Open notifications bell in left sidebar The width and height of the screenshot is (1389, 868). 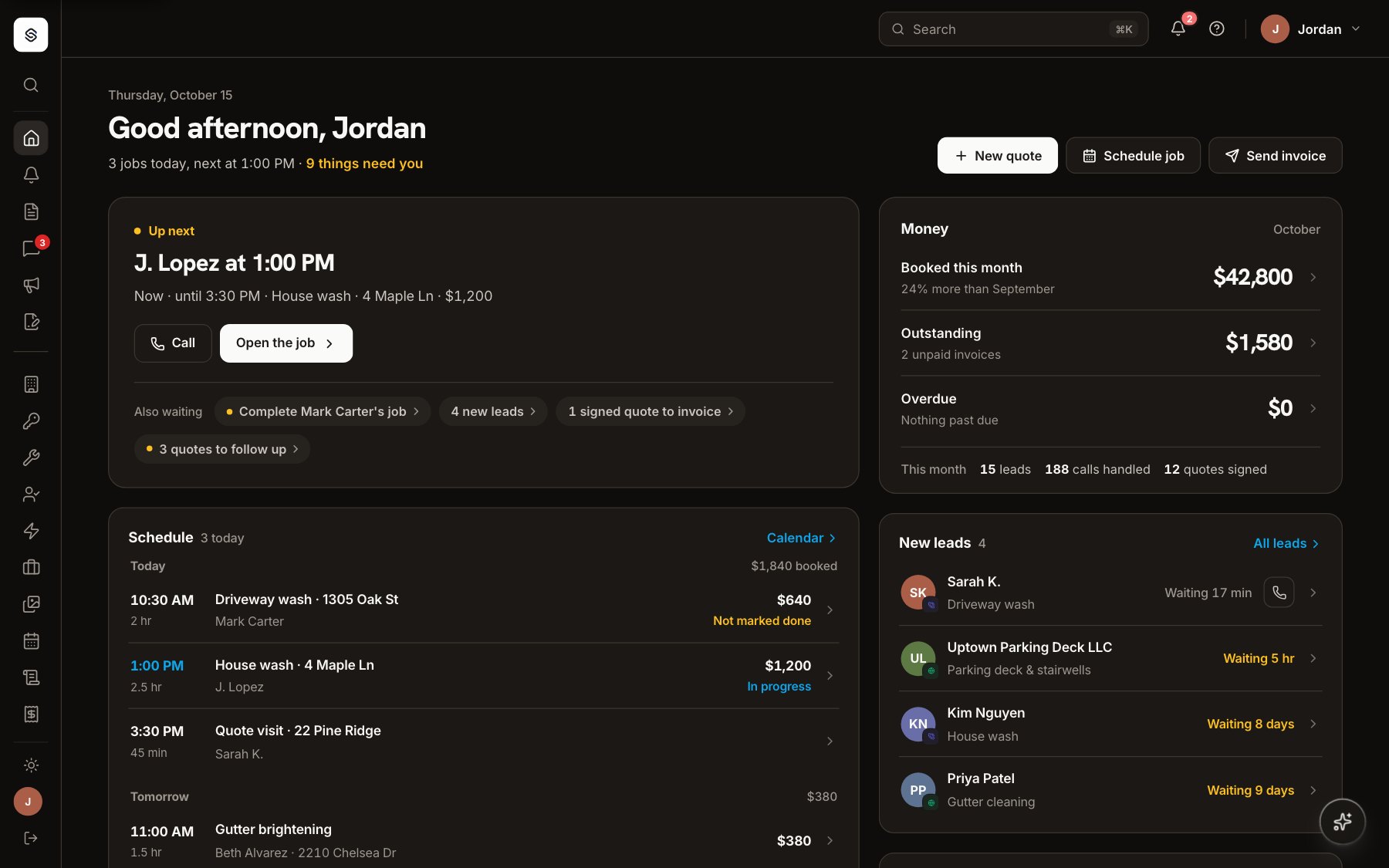pos(31,175)
